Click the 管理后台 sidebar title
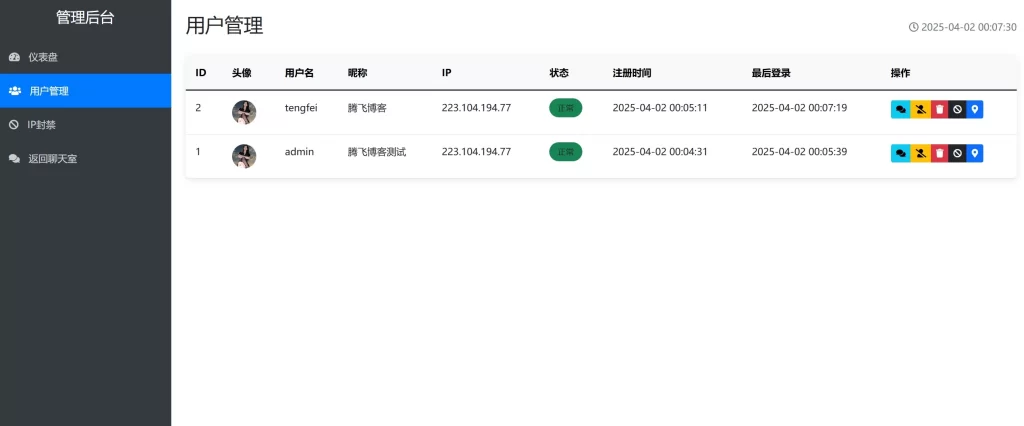This screenshot has height=426, width=1024. [86, 18]
